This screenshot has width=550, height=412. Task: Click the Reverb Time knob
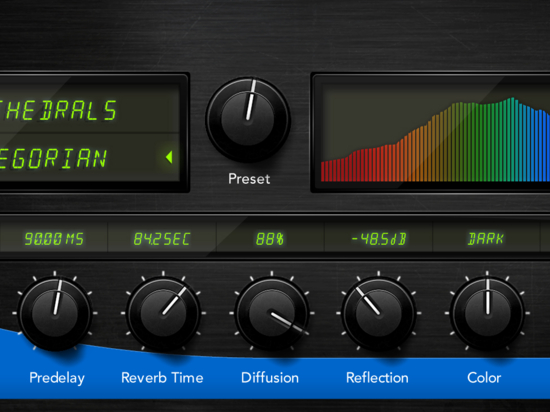[163, 313]
